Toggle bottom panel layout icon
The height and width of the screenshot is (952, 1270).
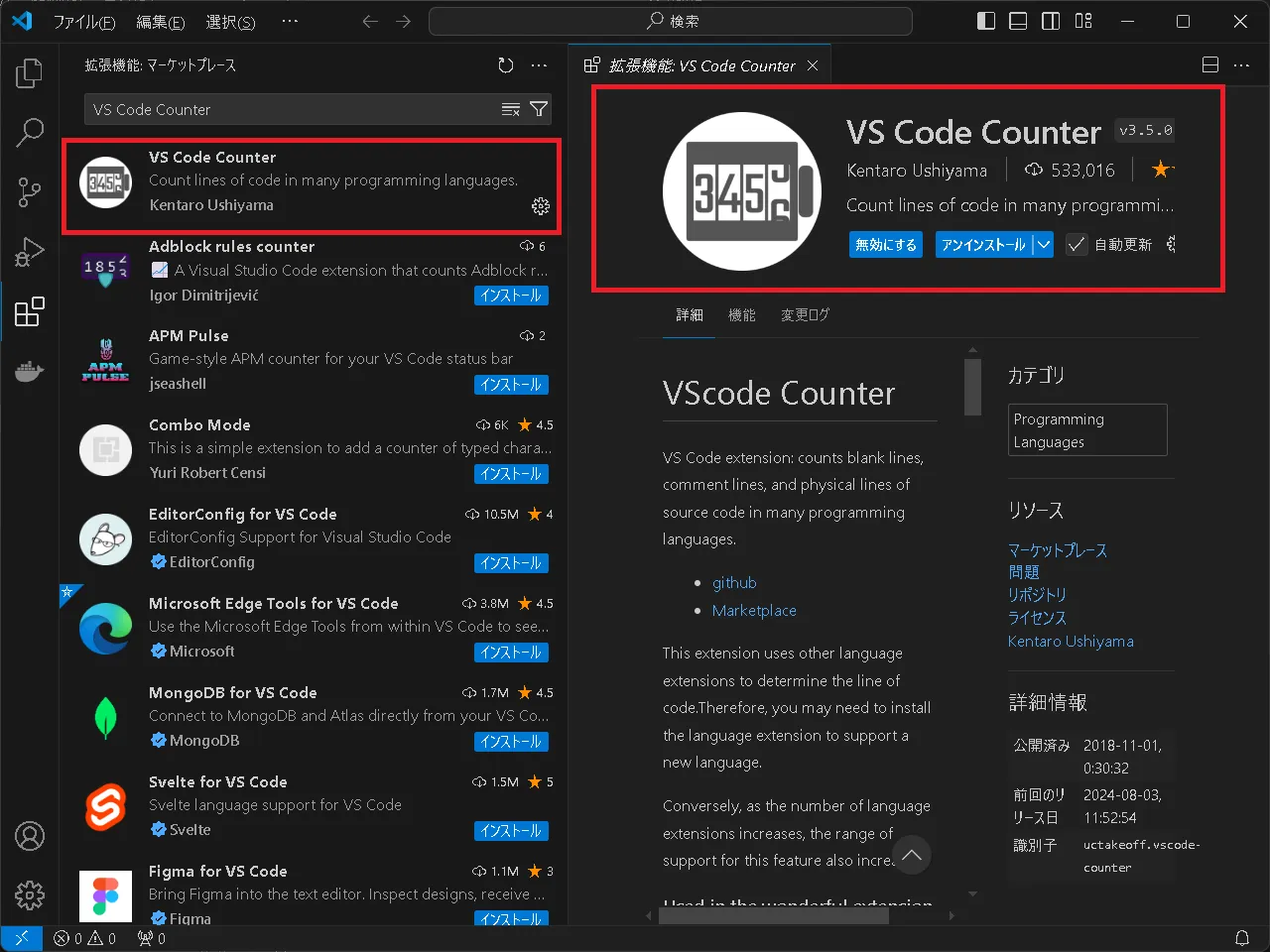(x=1018, y=21)
